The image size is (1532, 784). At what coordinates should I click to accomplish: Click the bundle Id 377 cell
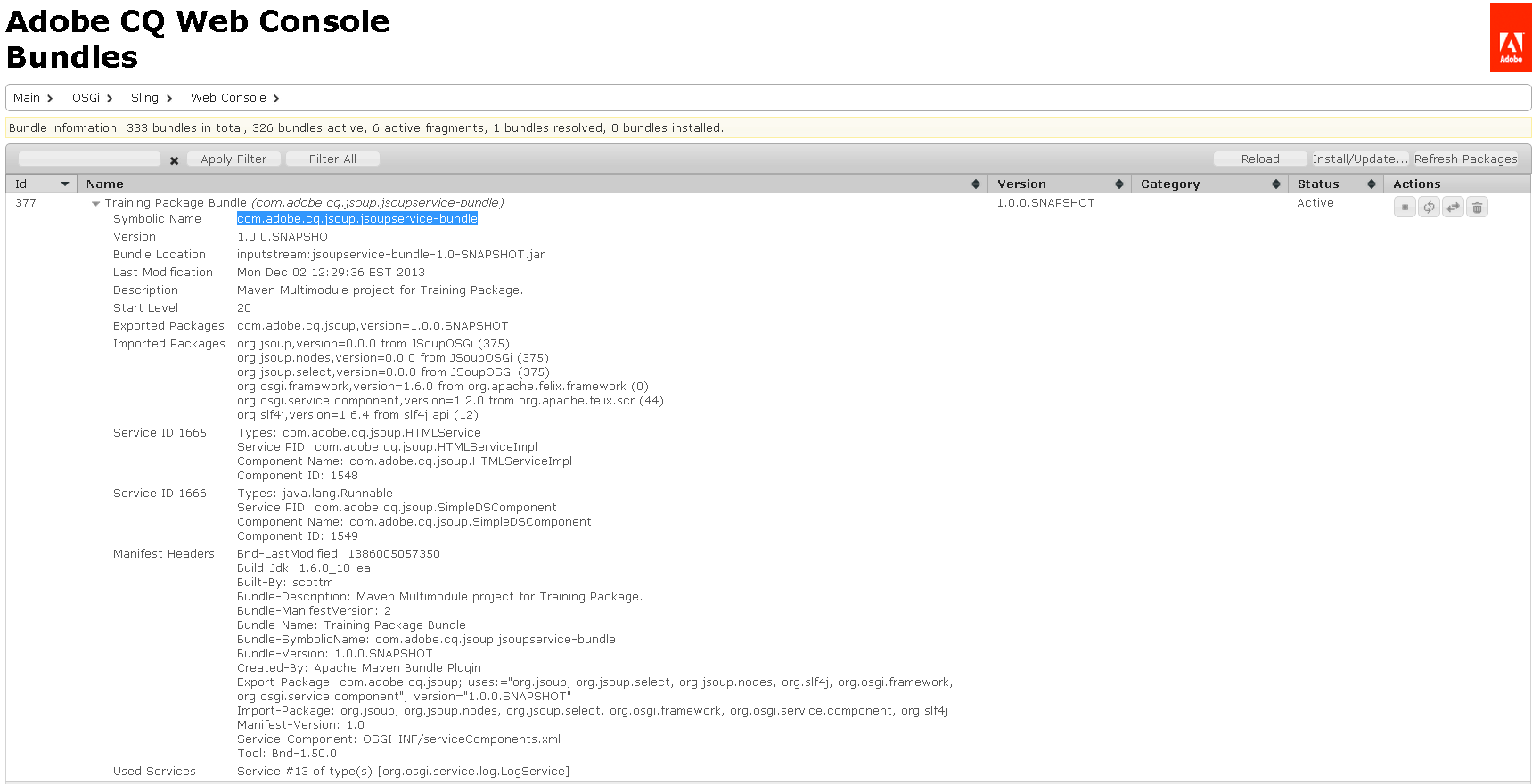(26, 203)
